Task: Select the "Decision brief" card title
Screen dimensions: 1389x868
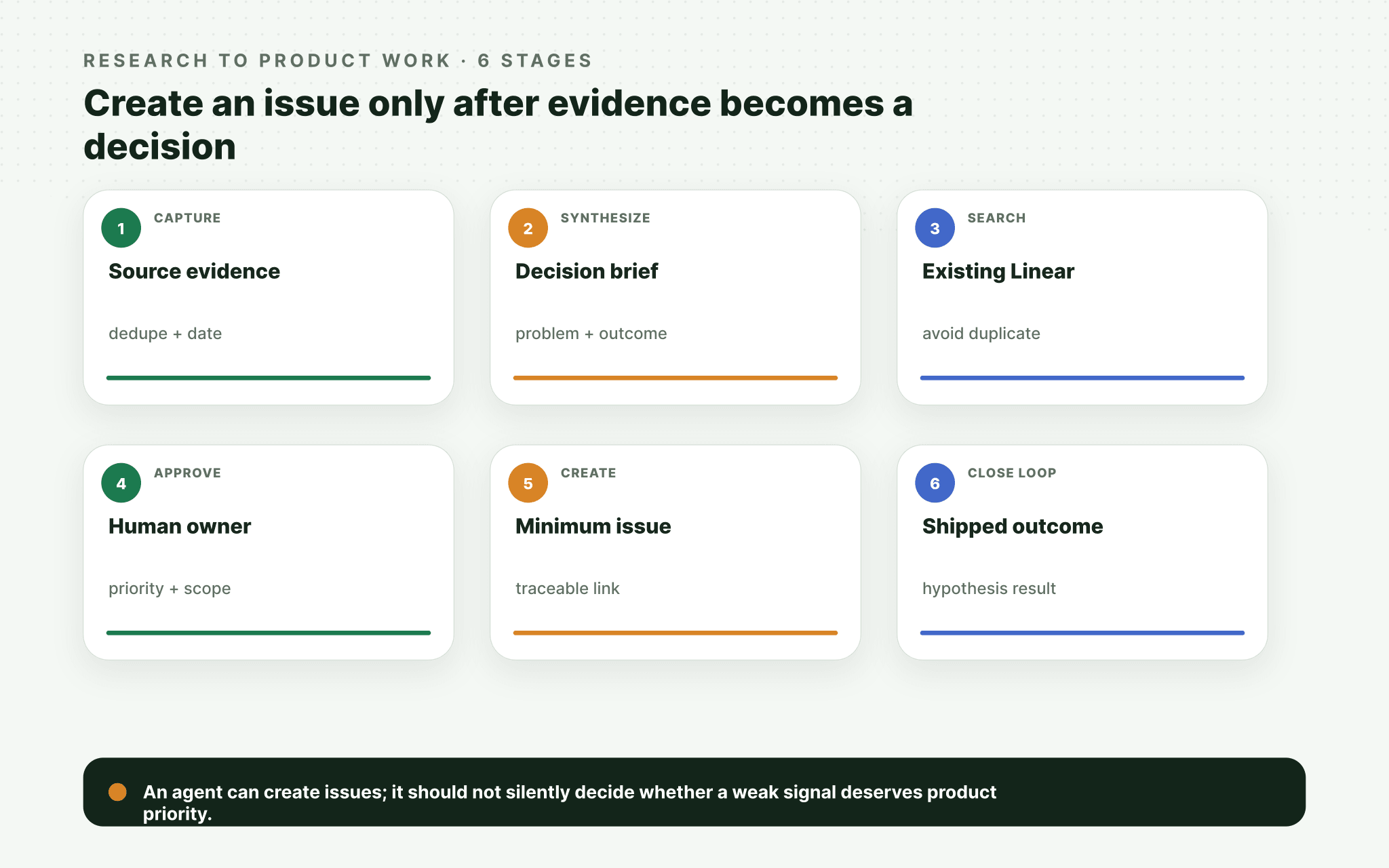Action: pyautogui.click(x=587, y=271)
